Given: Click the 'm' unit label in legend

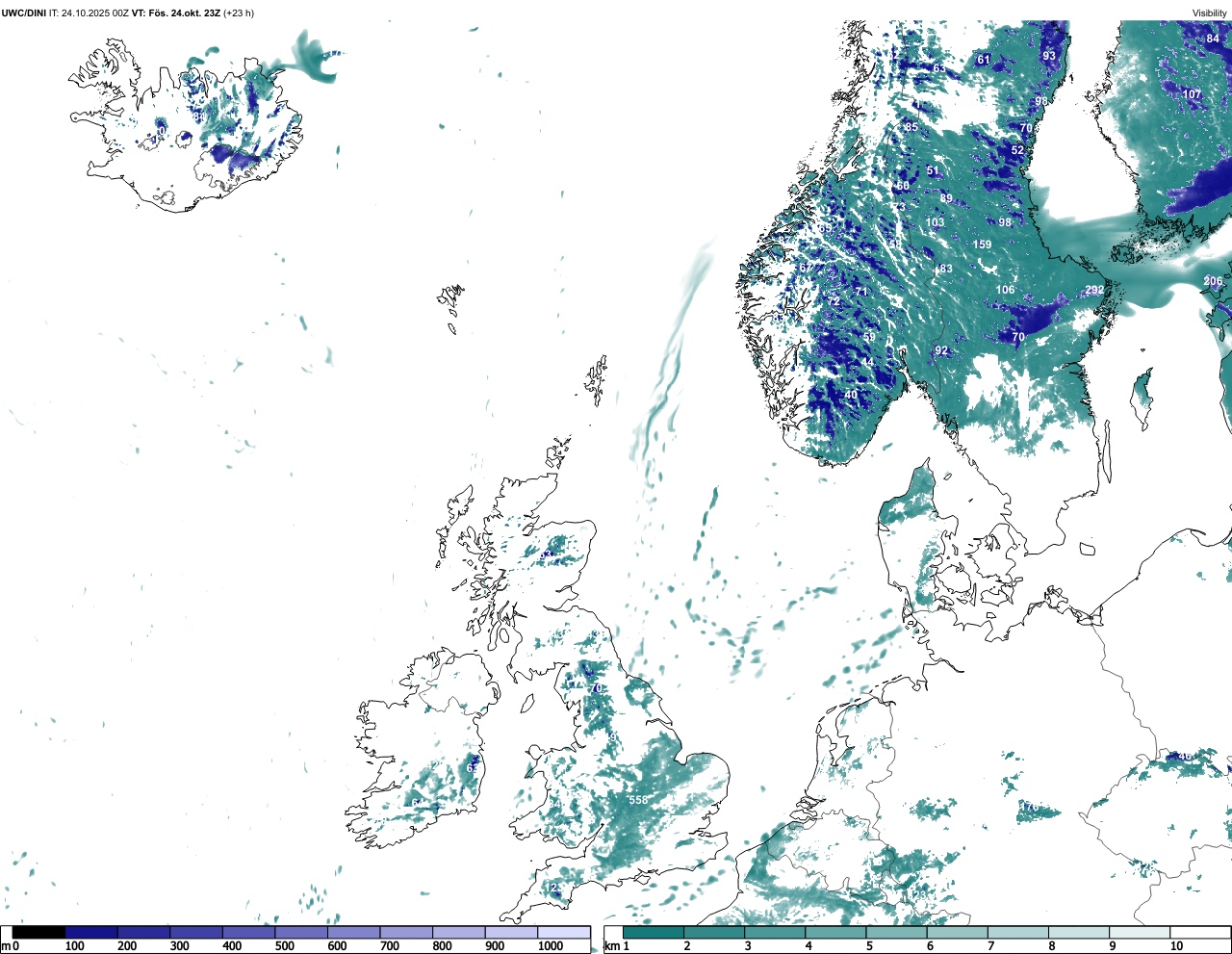Looking at the screenshot, I should click(6, 946).
